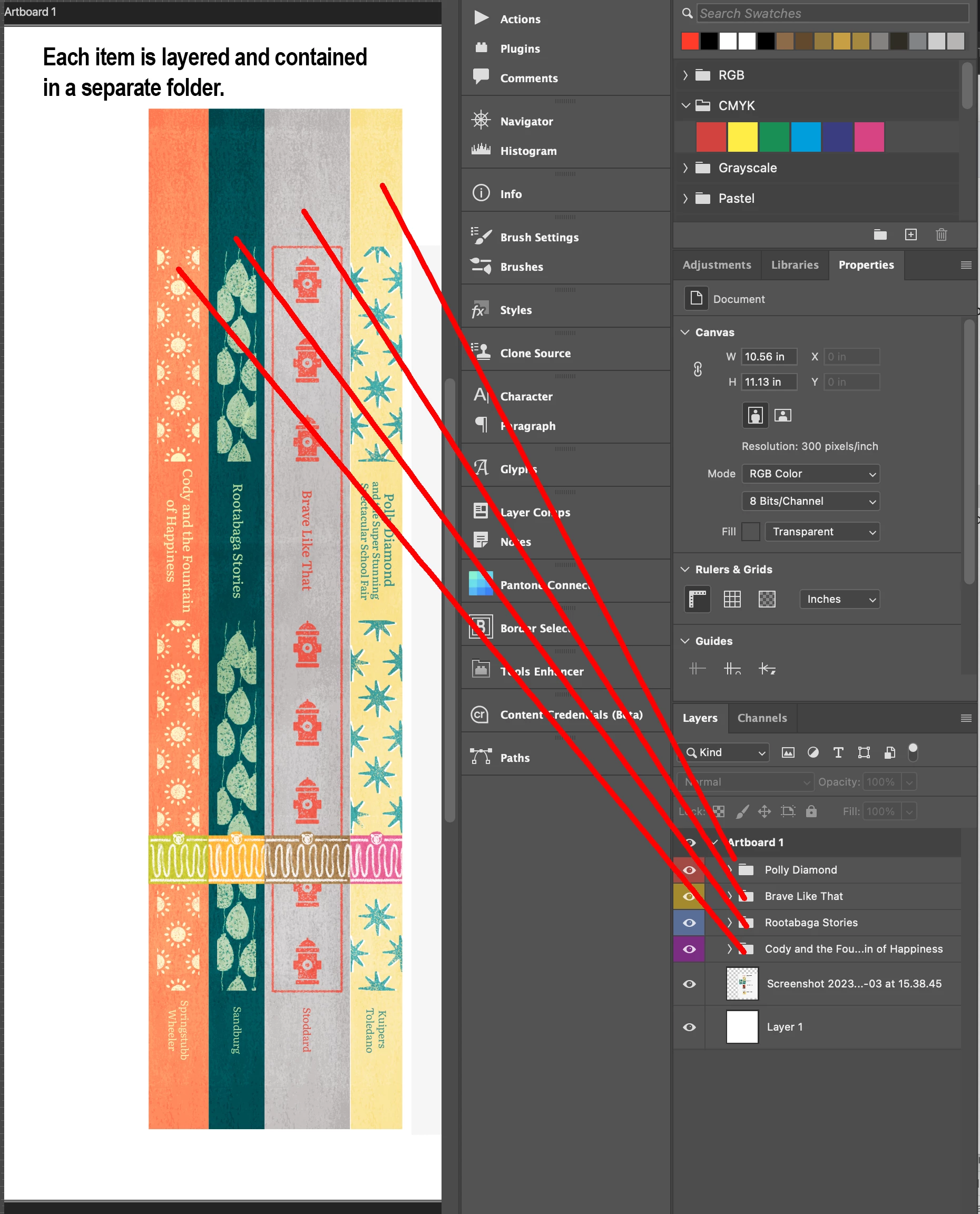Switch to the Adjustments tab
This screenshot has height=1214, width=980.
click(717, 265)
